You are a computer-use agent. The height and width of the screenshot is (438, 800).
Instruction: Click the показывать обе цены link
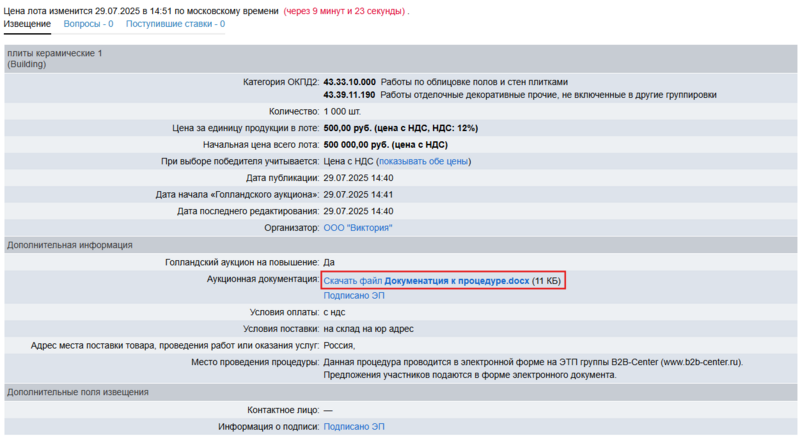423,161
